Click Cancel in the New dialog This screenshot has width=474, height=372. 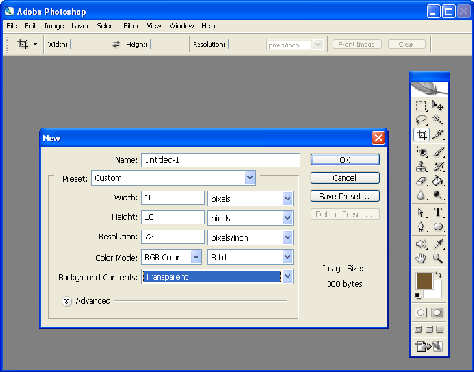[345, 178]
